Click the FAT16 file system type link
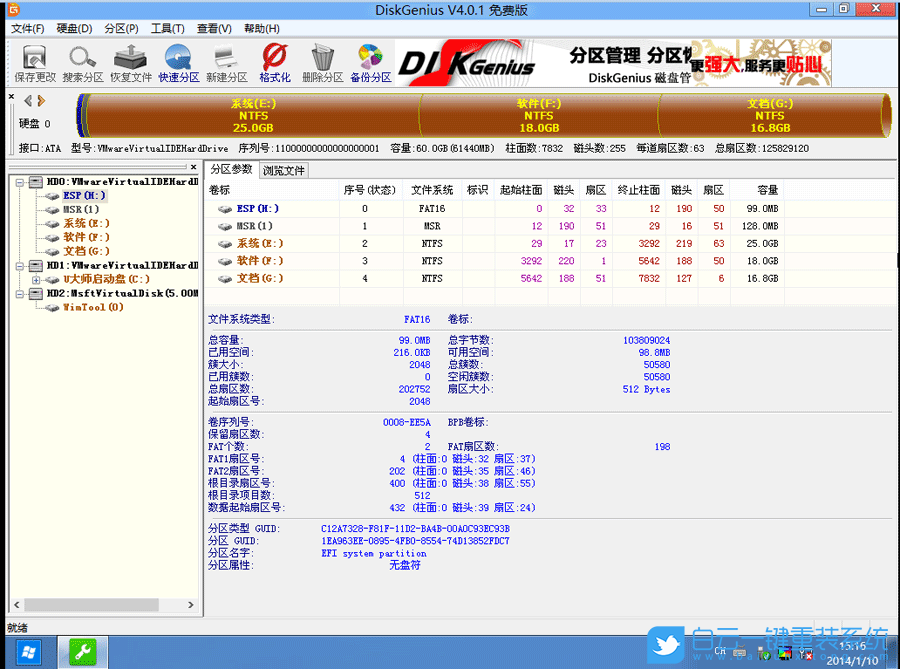900x669 pixels. coord(417,319)
